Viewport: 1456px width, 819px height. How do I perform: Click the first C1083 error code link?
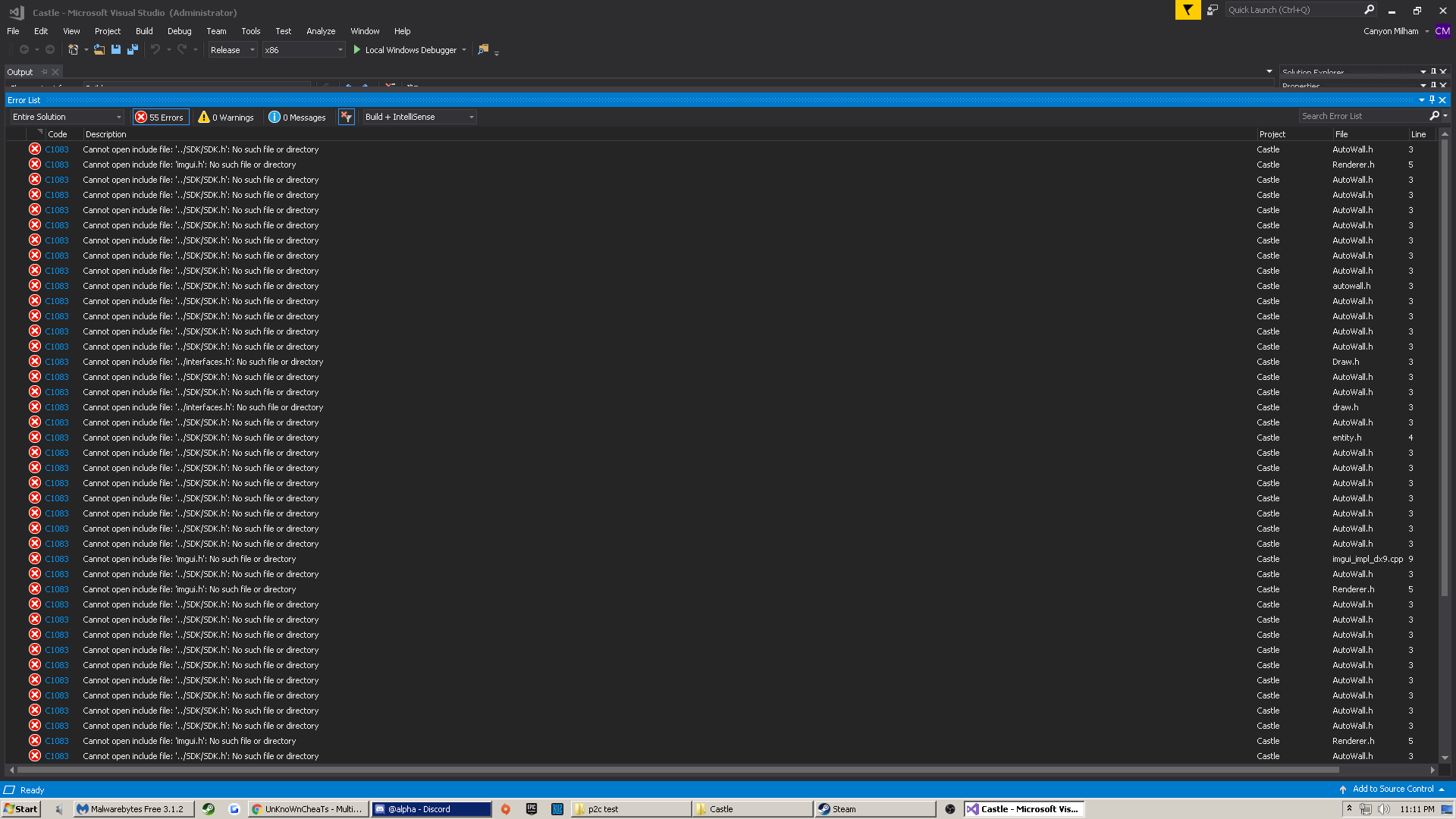(56, 149)
